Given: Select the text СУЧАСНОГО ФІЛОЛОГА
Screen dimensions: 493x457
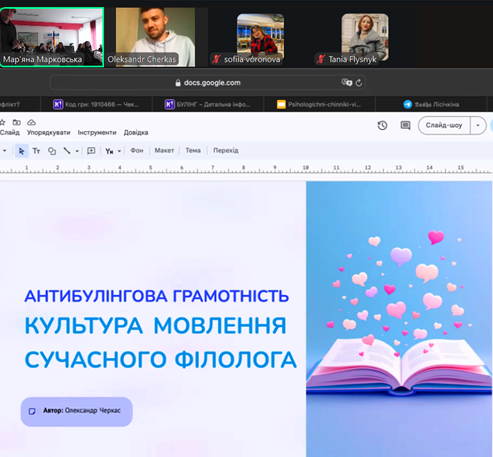Looking at the screenshot, I should (x=160, y=360).
